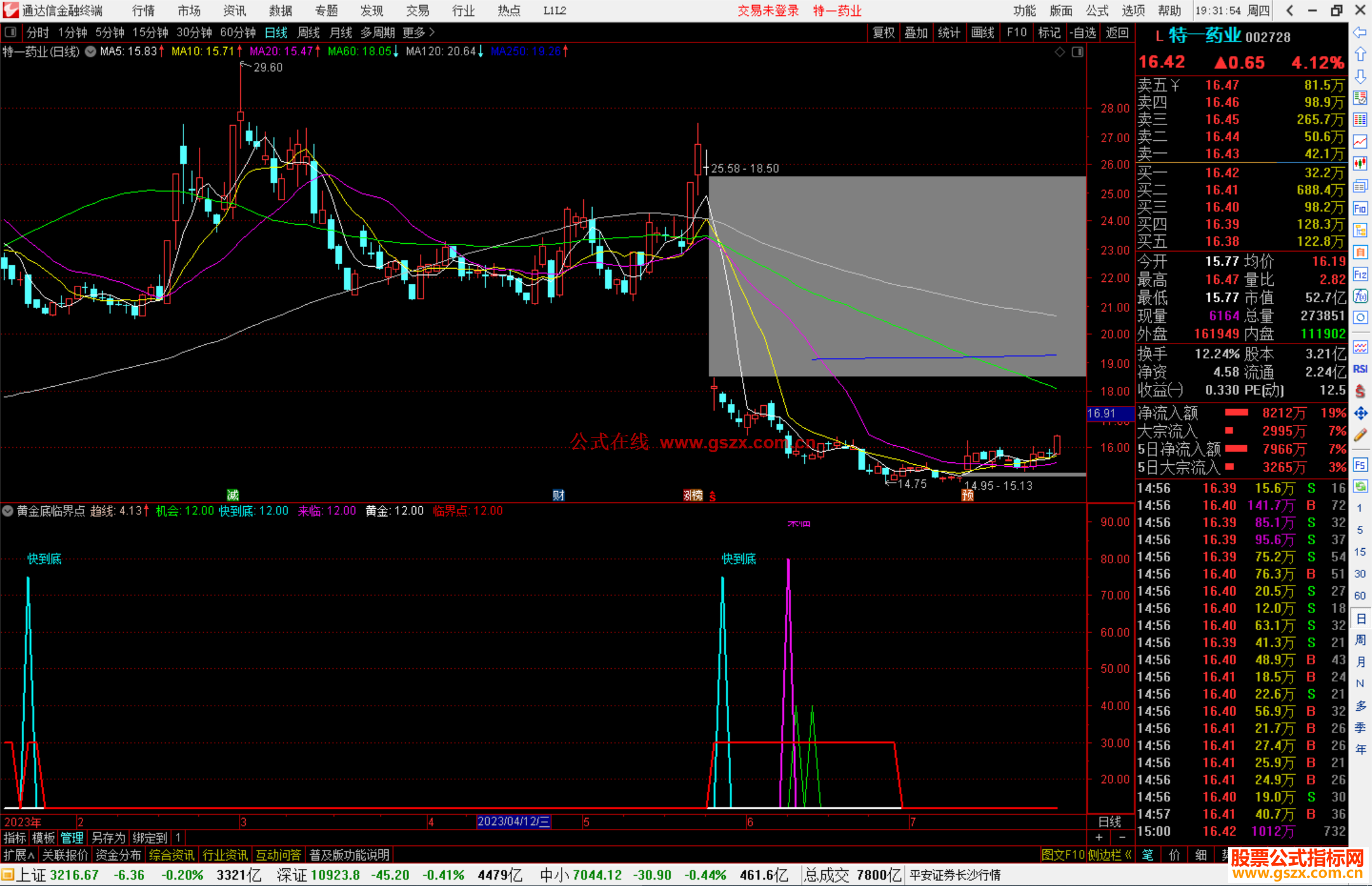The width and height of the screenshot is (1372, 886).
Task: Click the f(x) formula icon in sidebar
Action: pos(1360,296)
